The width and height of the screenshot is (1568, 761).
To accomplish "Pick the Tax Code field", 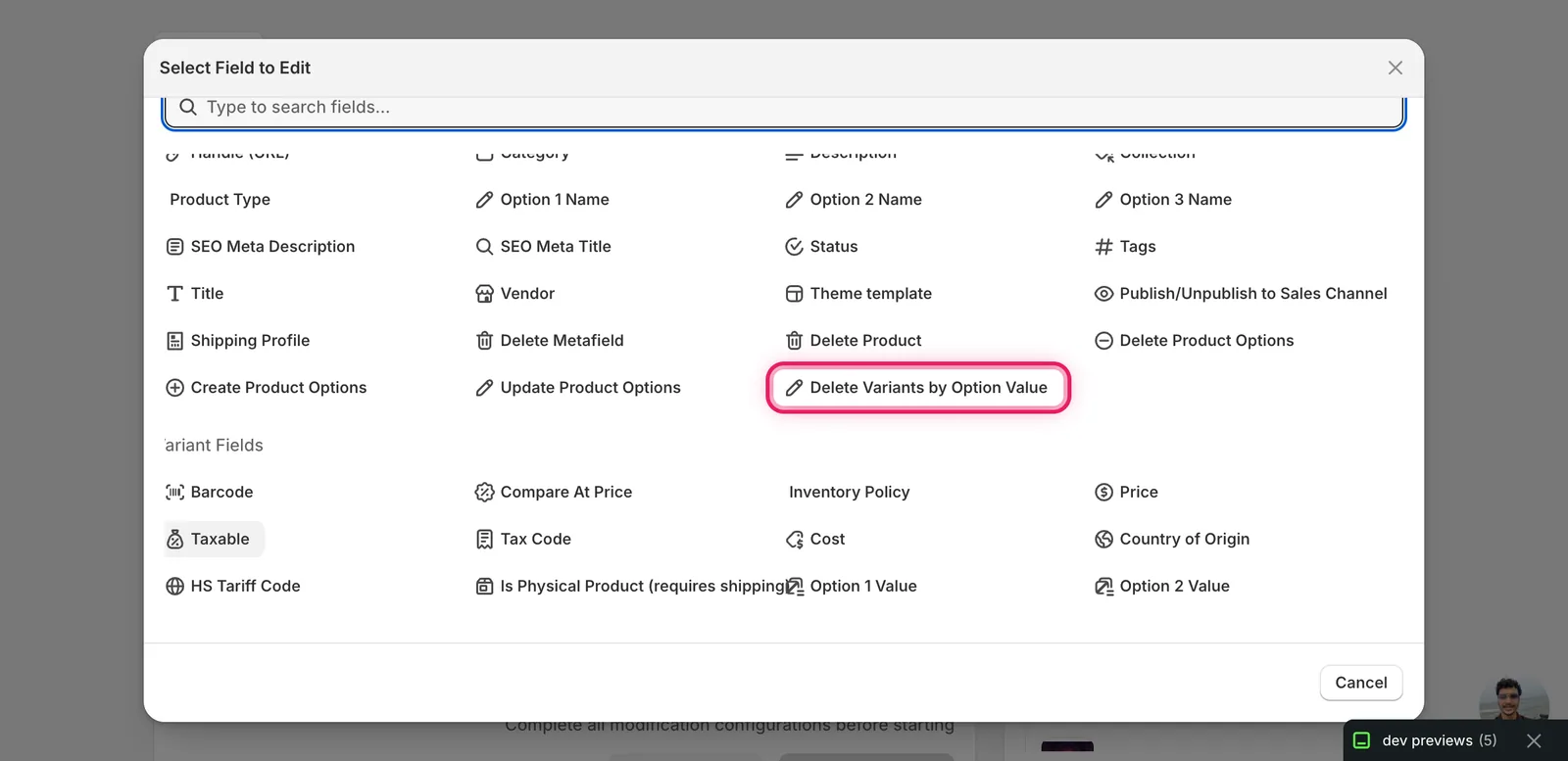I will click(523, 539).
